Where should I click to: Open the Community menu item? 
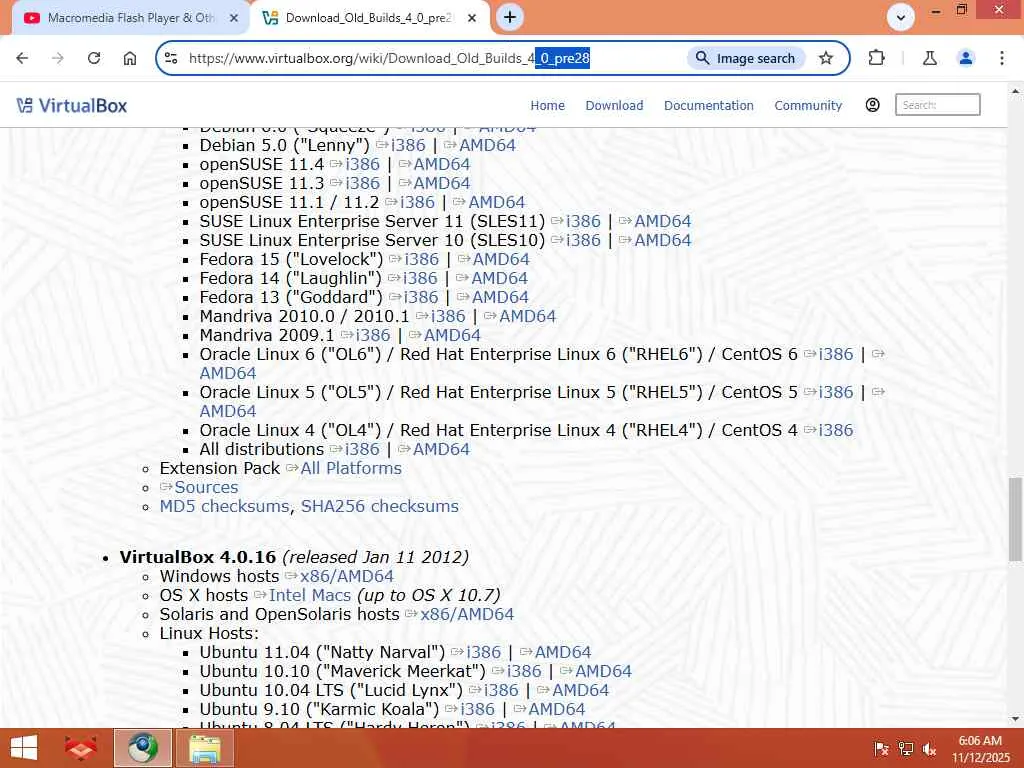(808, 105)
